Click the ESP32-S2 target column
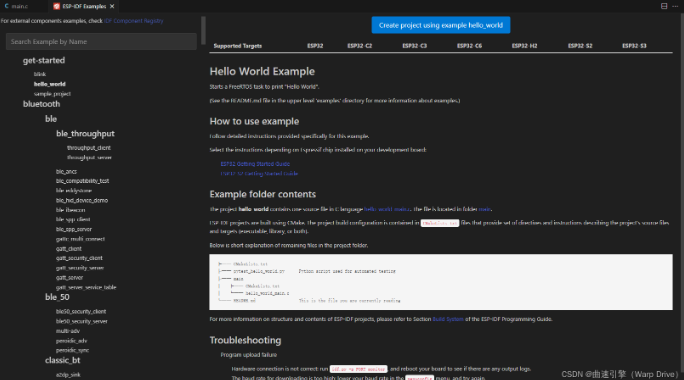 coord(580,46)
